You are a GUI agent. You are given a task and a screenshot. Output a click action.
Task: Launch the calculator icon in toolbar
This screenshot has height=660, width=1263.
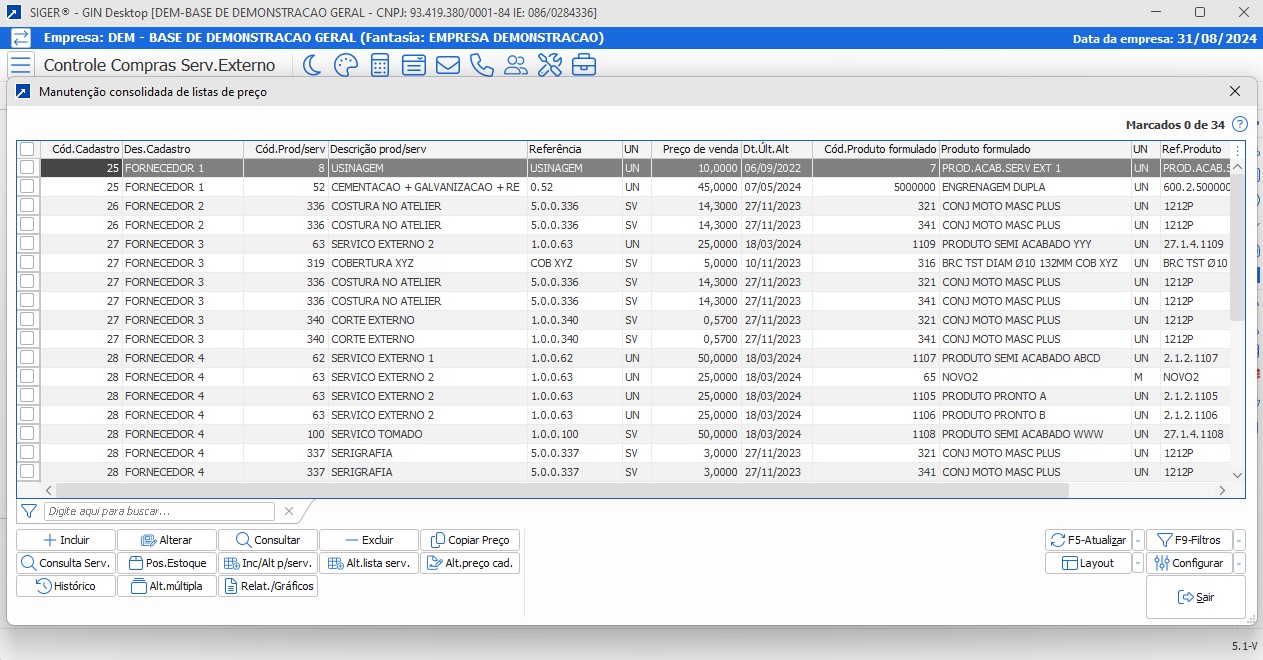tap(380, 66)
